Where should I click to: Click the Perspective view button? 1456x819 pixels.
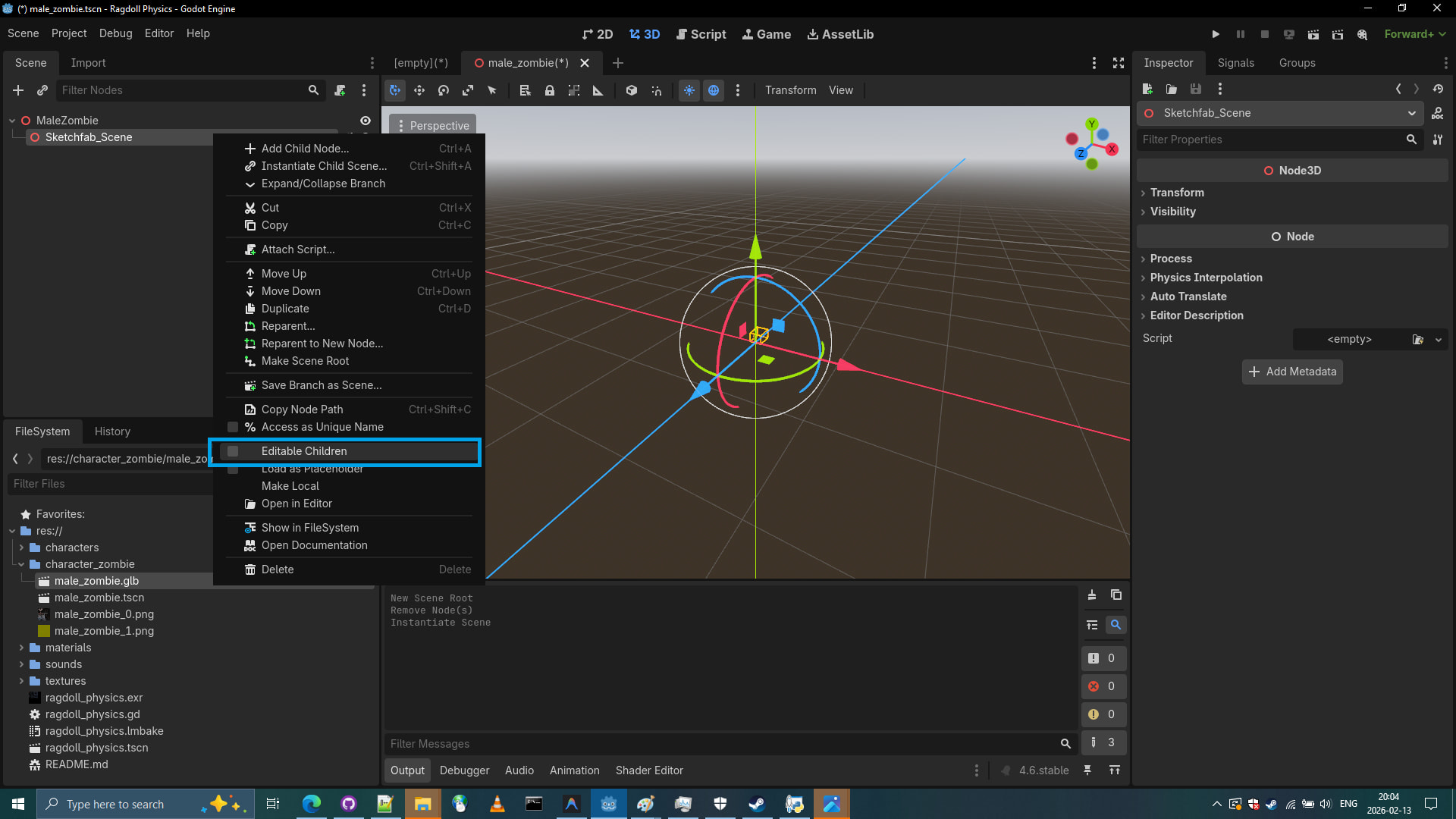432,126
